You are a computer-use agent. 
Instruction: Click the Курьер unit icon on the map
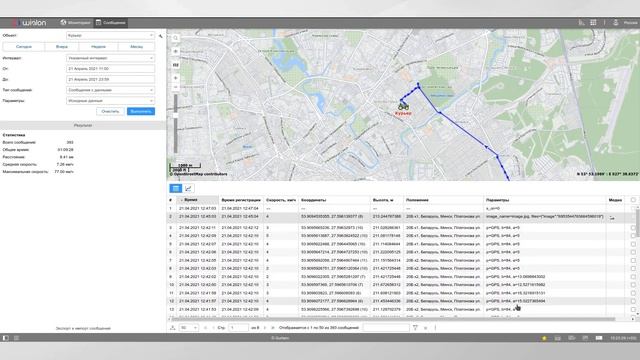tap(403, 107)
